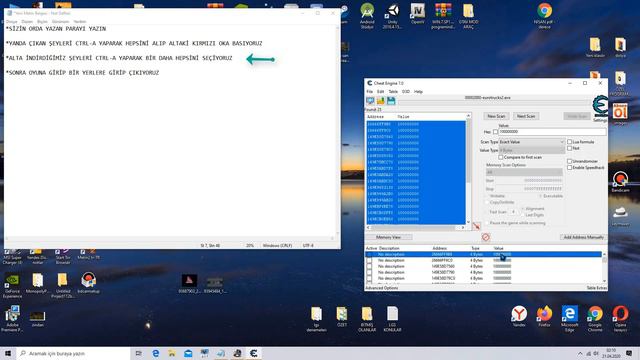Image resolution: width=640 pixels, height=360 pixels.
Task: Enable the Unrandomizer checkbox
Action: (569, 161)
